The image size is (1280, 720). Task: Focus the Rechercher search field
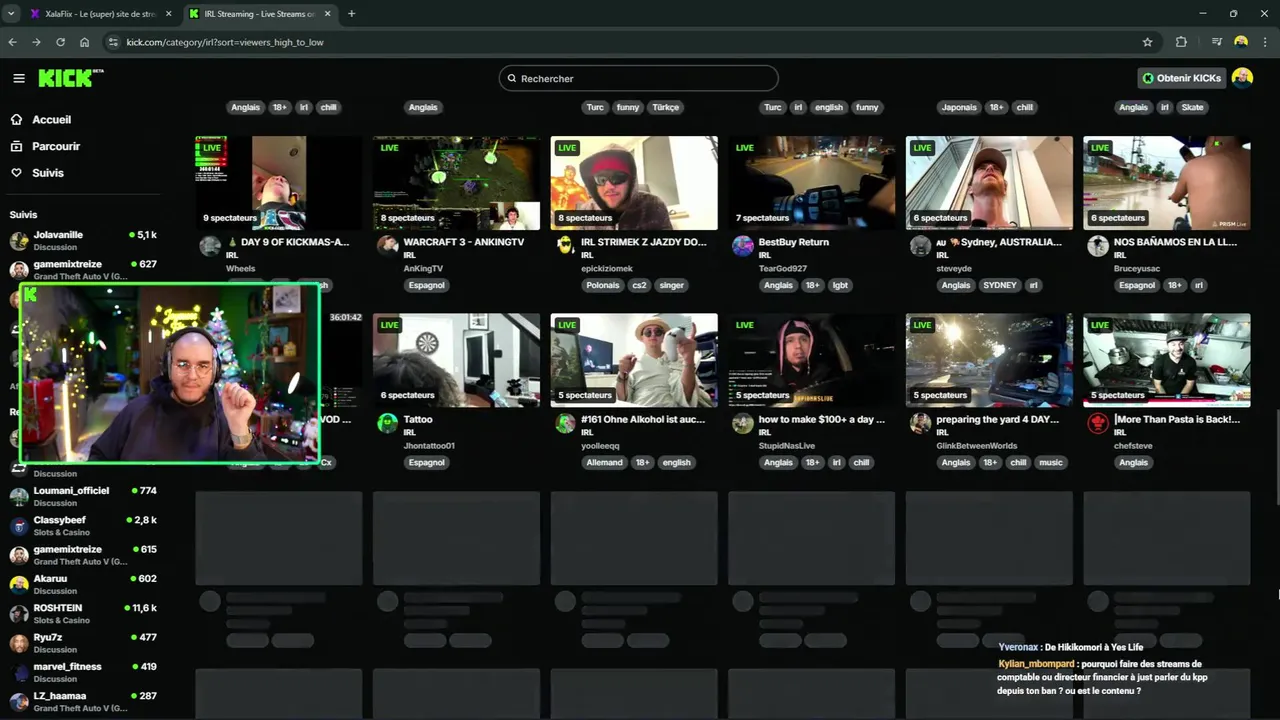[638, 78]
